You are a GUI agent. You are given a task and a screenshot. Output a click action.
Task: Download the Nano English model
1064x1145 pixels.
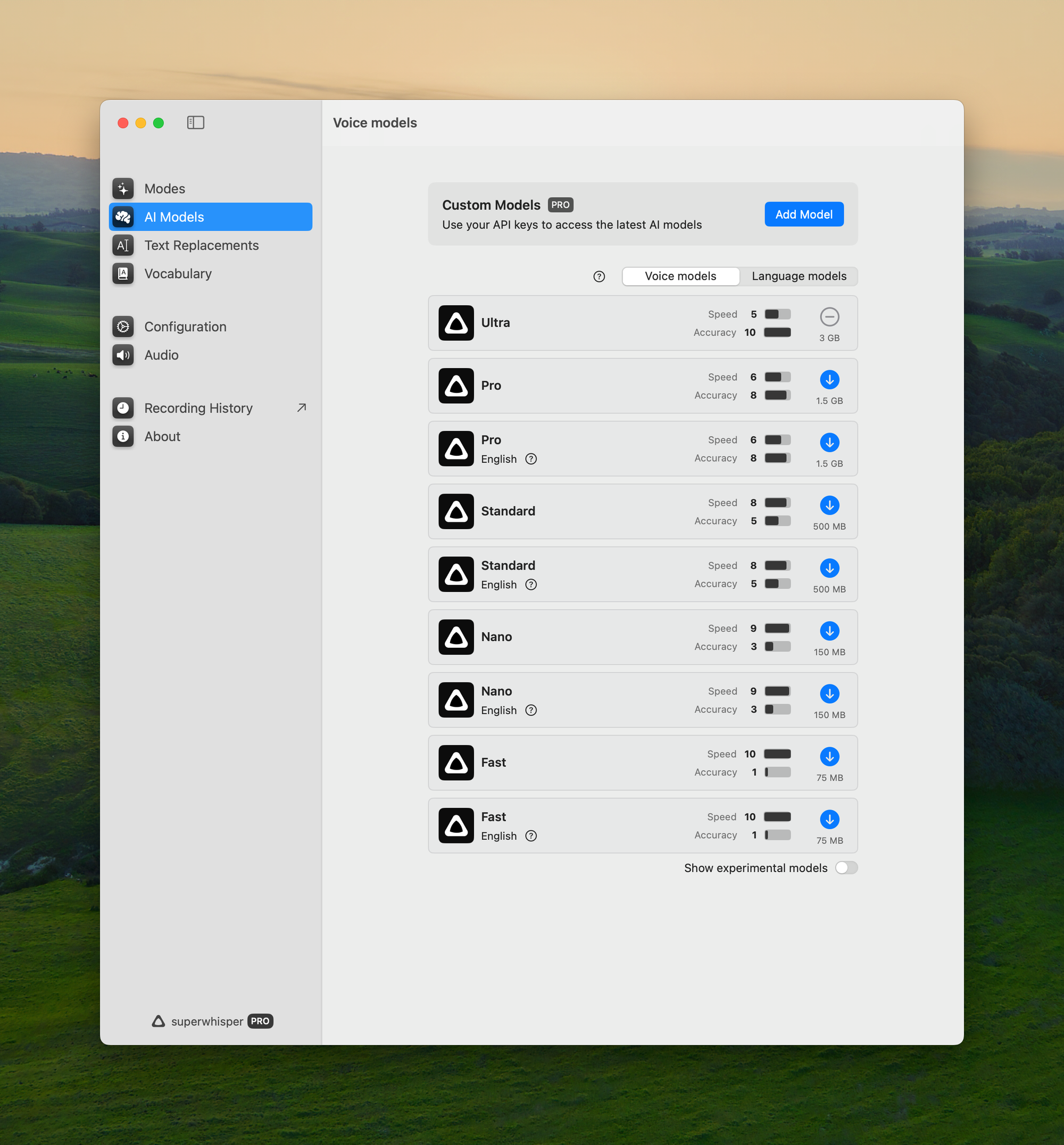[x=829, y=693]
